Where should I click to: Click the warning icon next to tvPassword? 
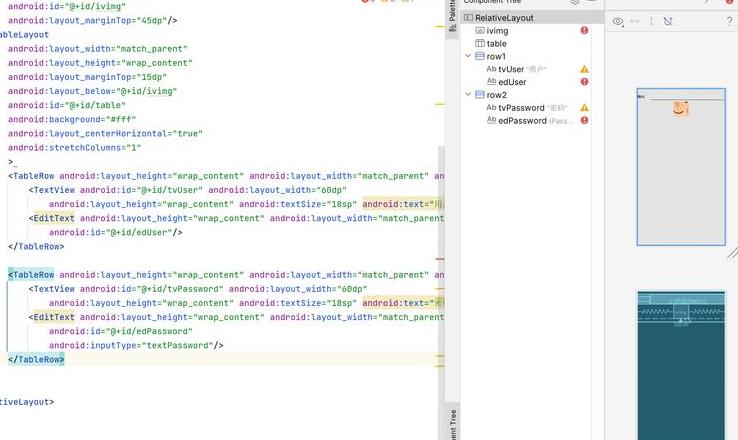point(584,108)
